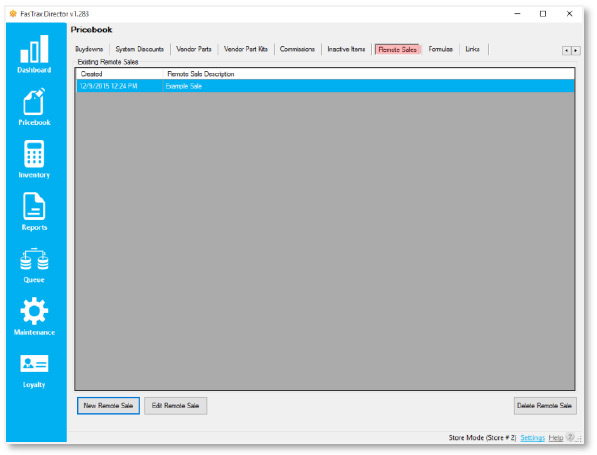The image size is (597, 455).
Task: Click the New Remote Sale button
Action: [x=109, y=406]
